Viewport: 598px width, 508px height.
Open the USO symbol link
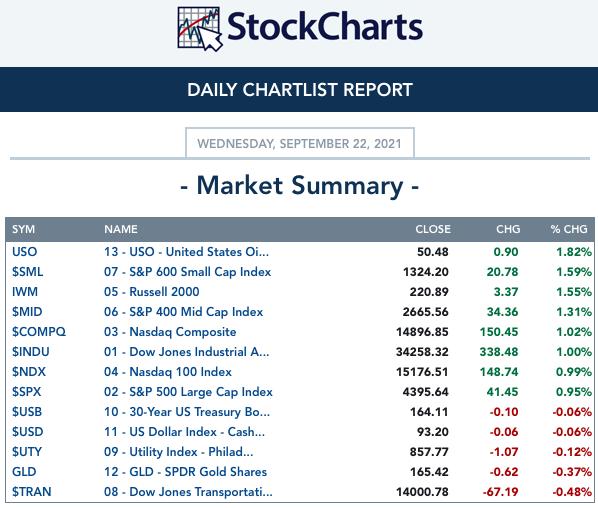tap(24, 252)
